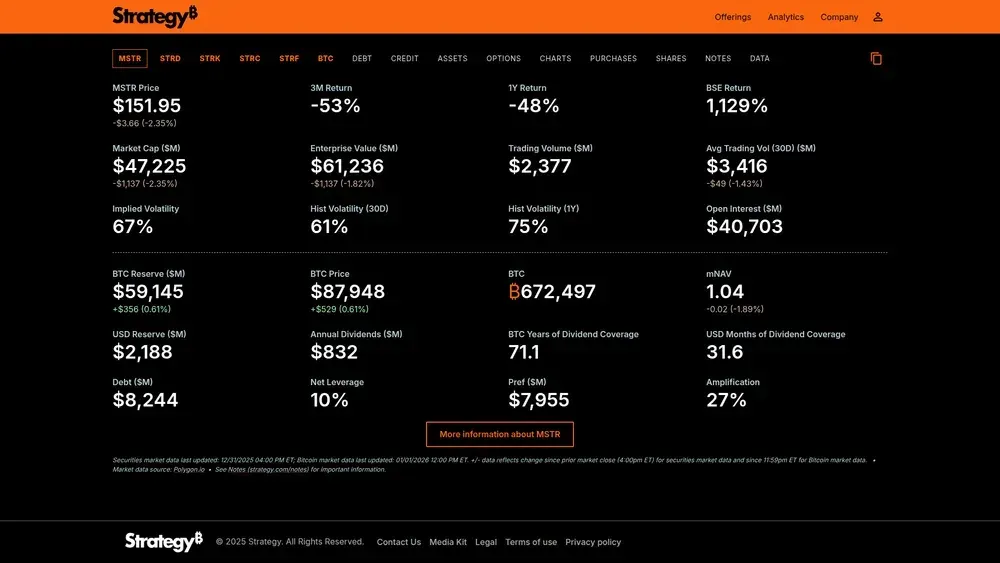
Task: Switch to the STRF tab
Action: pyautogui.click(x=289, y=59)
